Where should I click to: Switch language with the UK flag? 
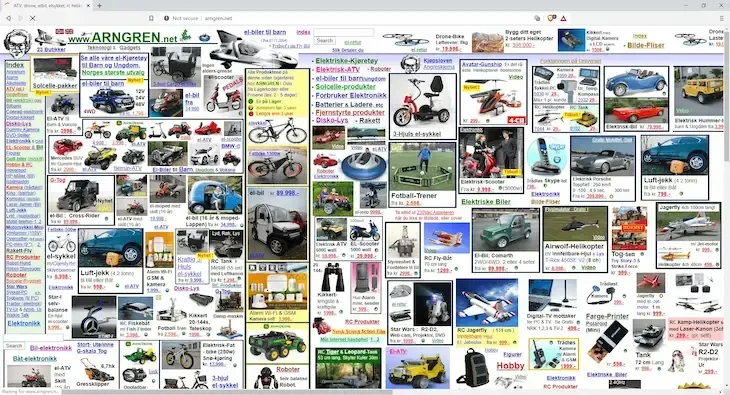[69, 32]
